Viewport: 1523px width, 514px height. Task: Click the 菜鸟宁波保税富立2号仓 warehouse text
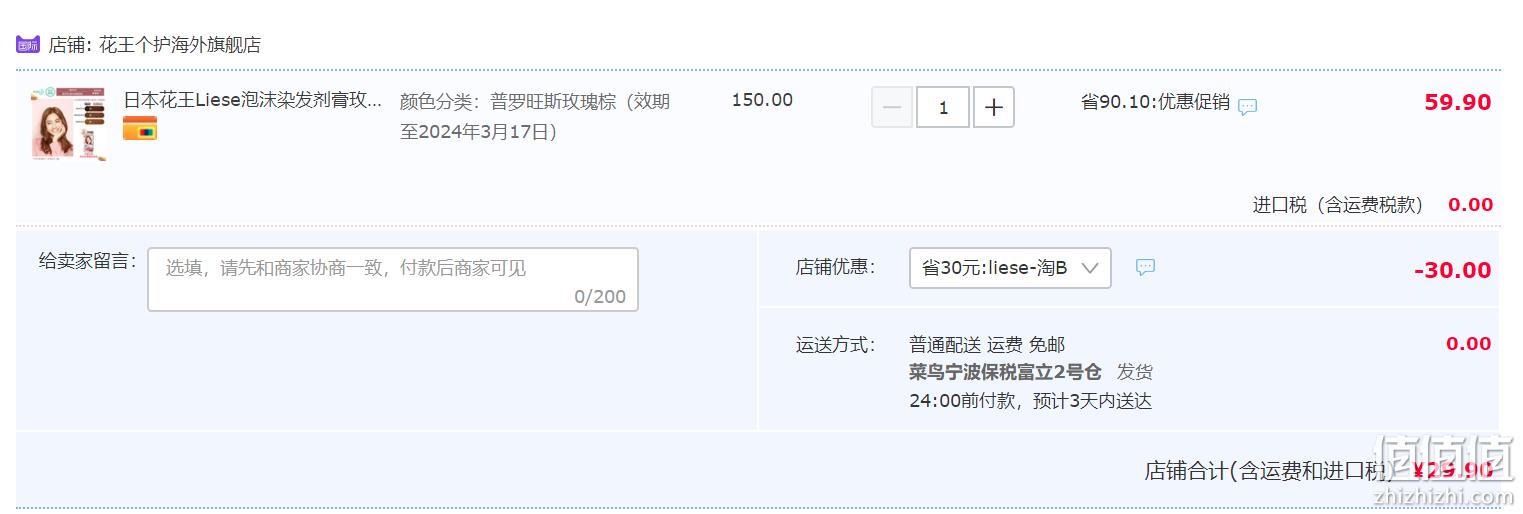tap(1005, 372)
